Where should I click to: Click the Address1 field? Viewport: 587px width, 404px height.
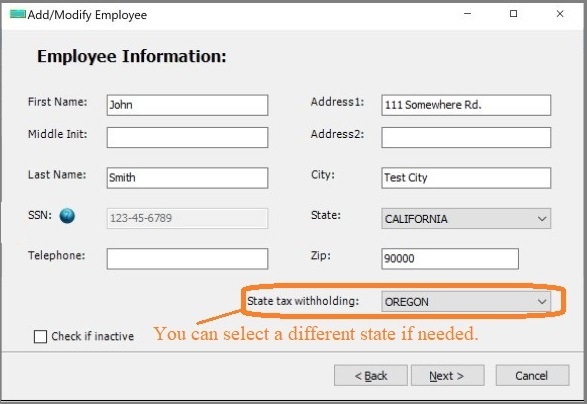tap(466, 105)
